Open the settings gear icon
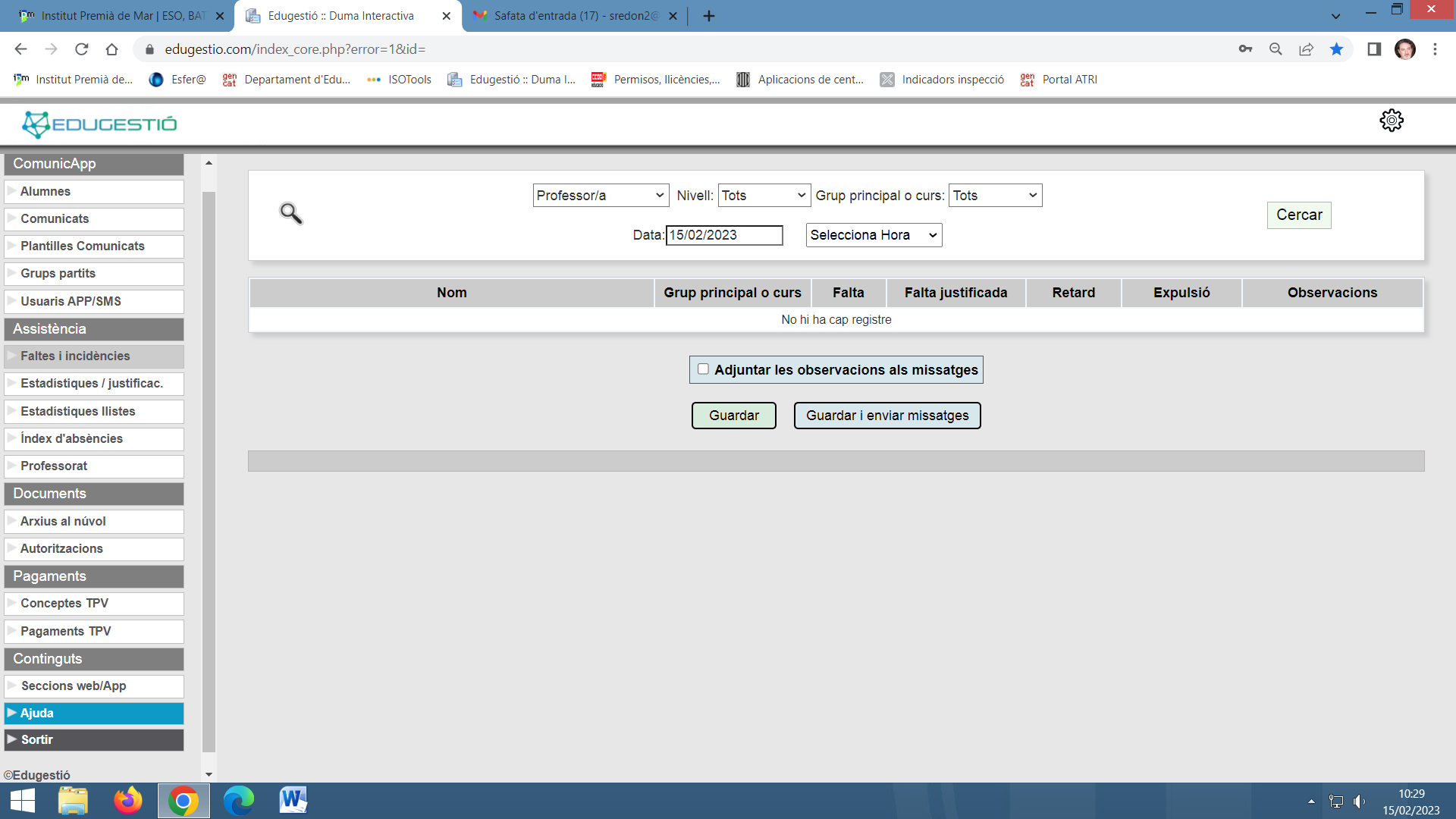1456x819 pixels. pos(1391,121)
